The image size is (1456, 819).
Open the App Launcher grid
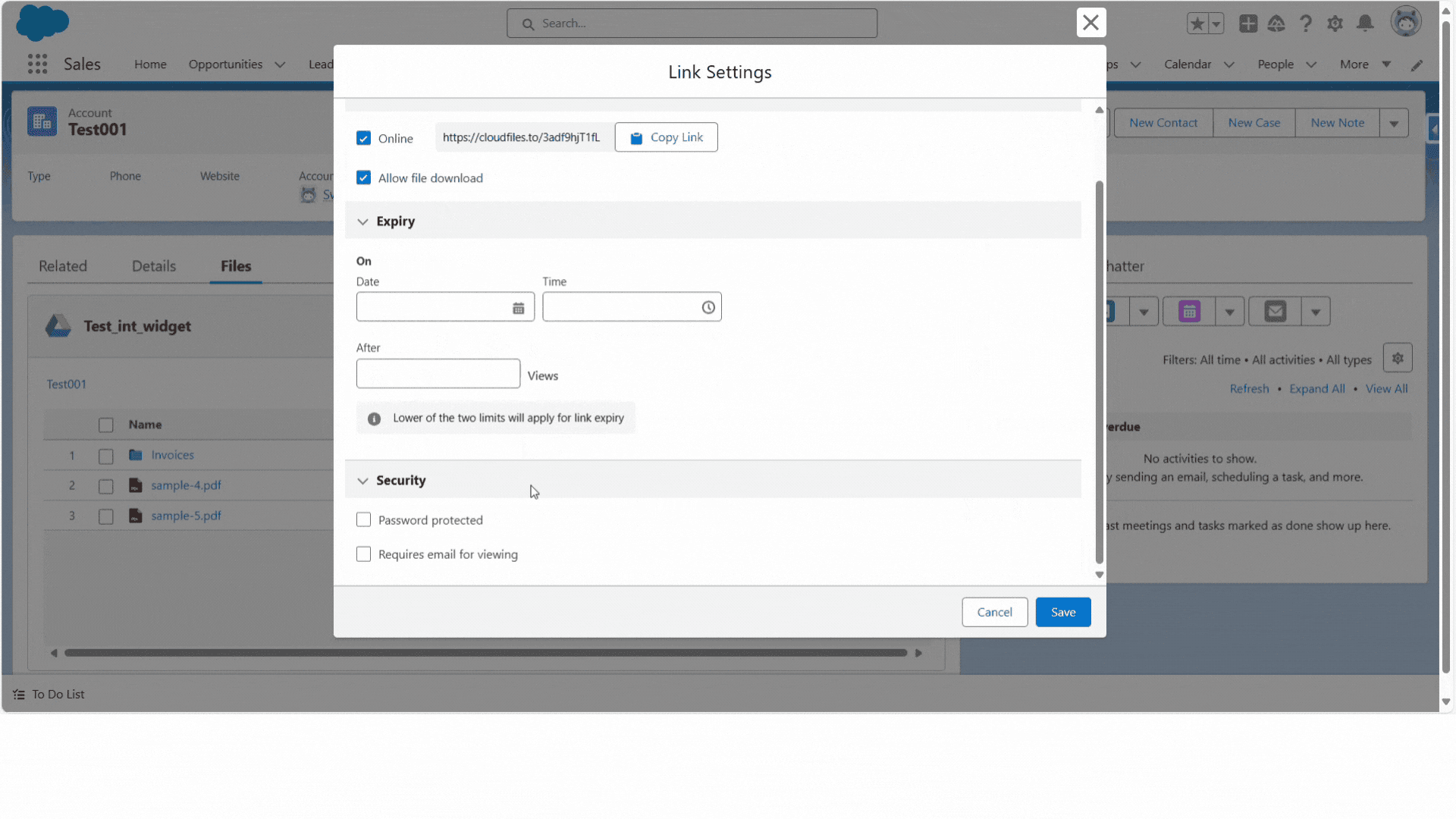point(36,64)
